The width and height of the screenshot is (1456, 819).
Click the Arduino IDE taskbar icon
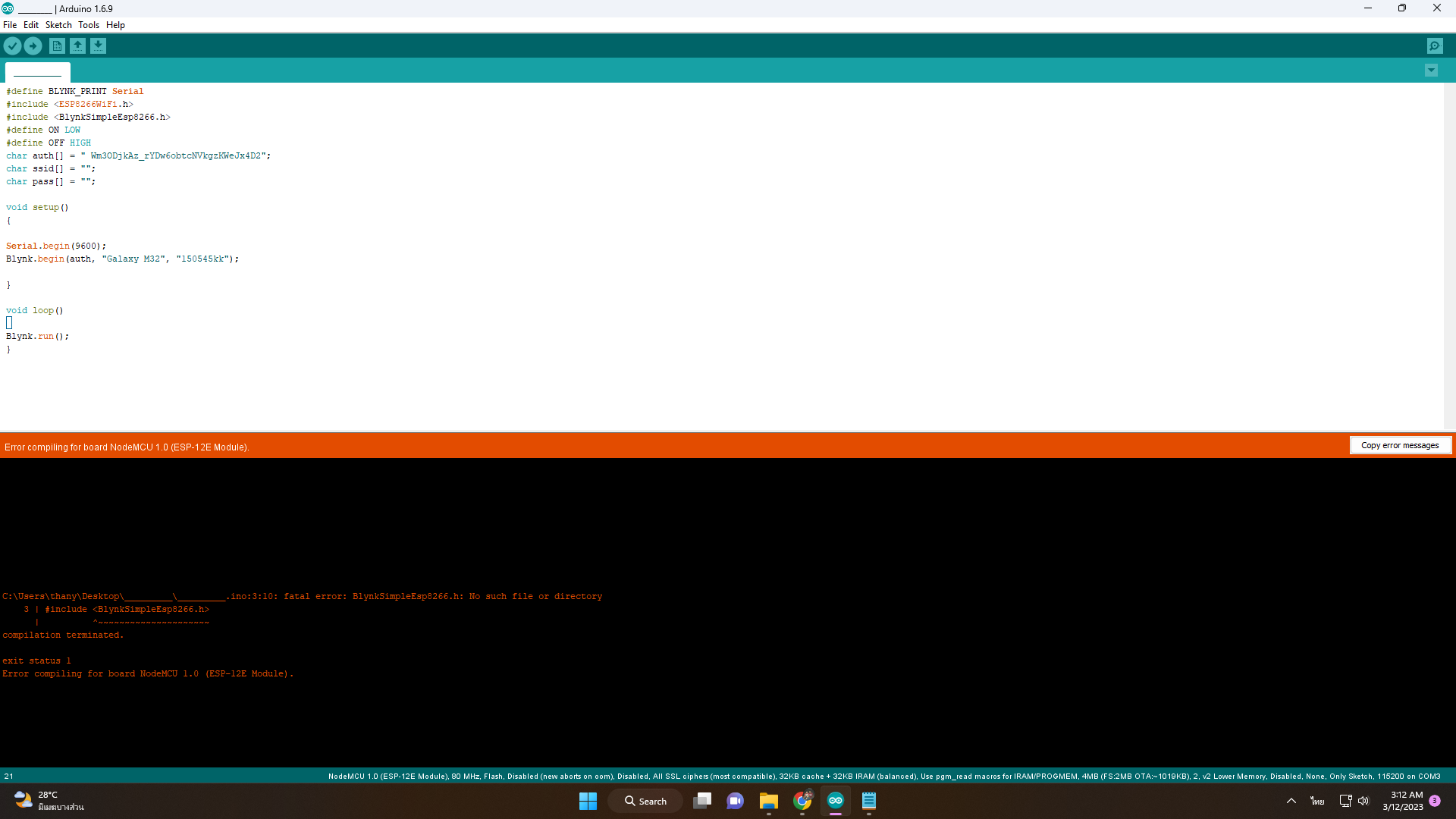coord(835,801)
